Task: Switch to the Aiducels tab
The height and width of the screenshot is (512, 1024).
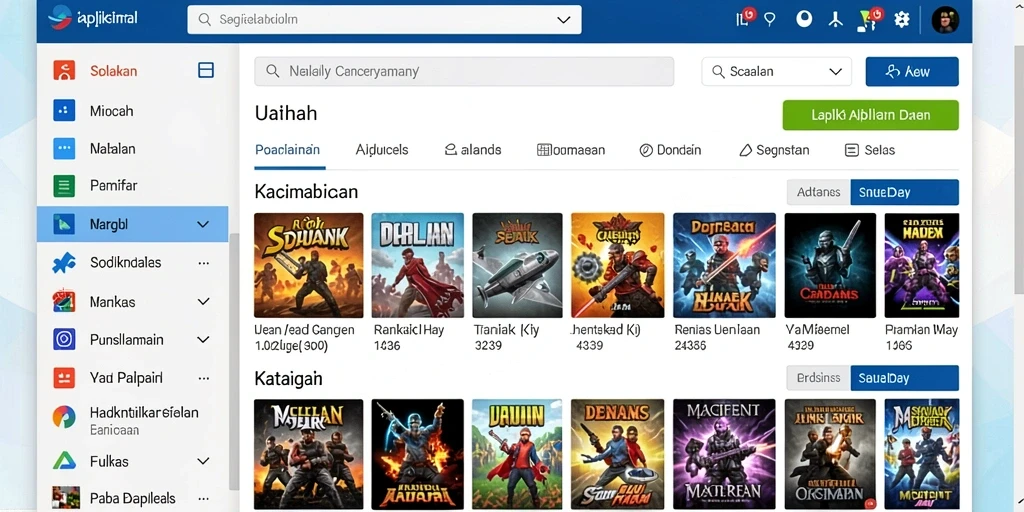Action: click(382, 150)
